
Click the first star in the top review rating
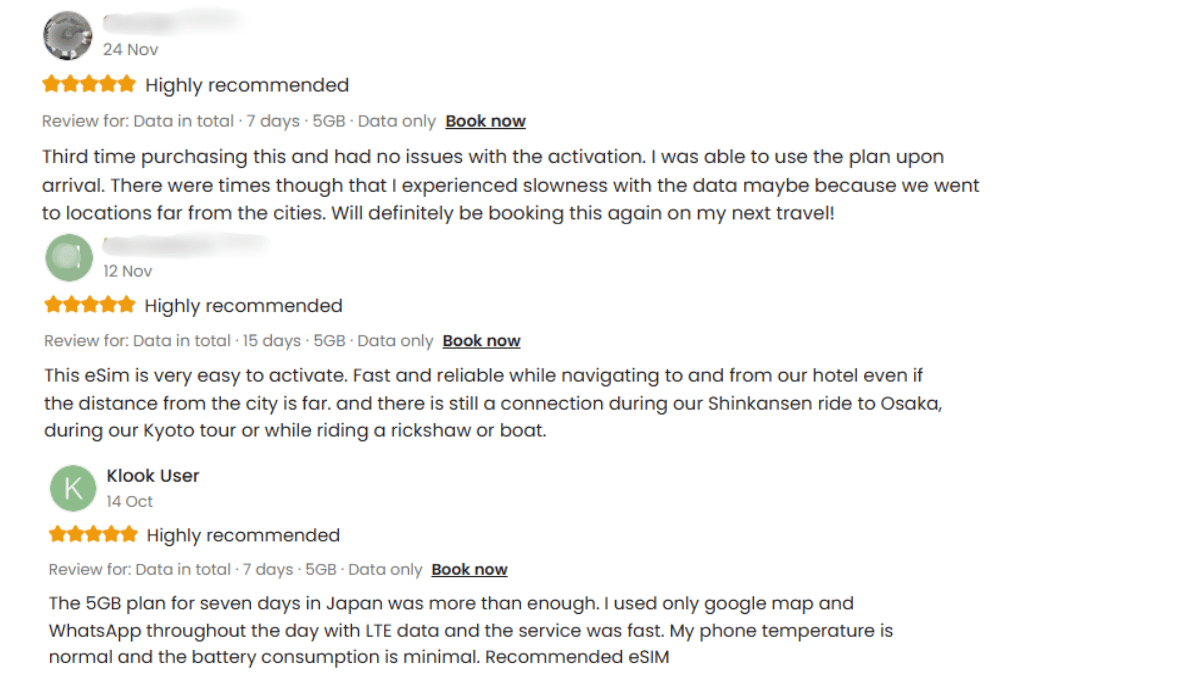pos(49,84)
